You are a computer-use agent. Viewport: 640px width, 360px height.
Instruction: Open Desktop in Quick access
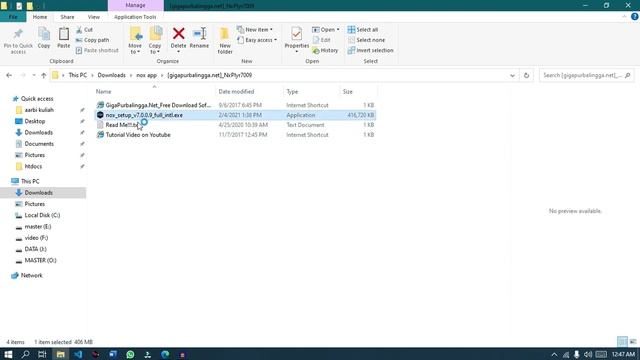tap(35, 121)
